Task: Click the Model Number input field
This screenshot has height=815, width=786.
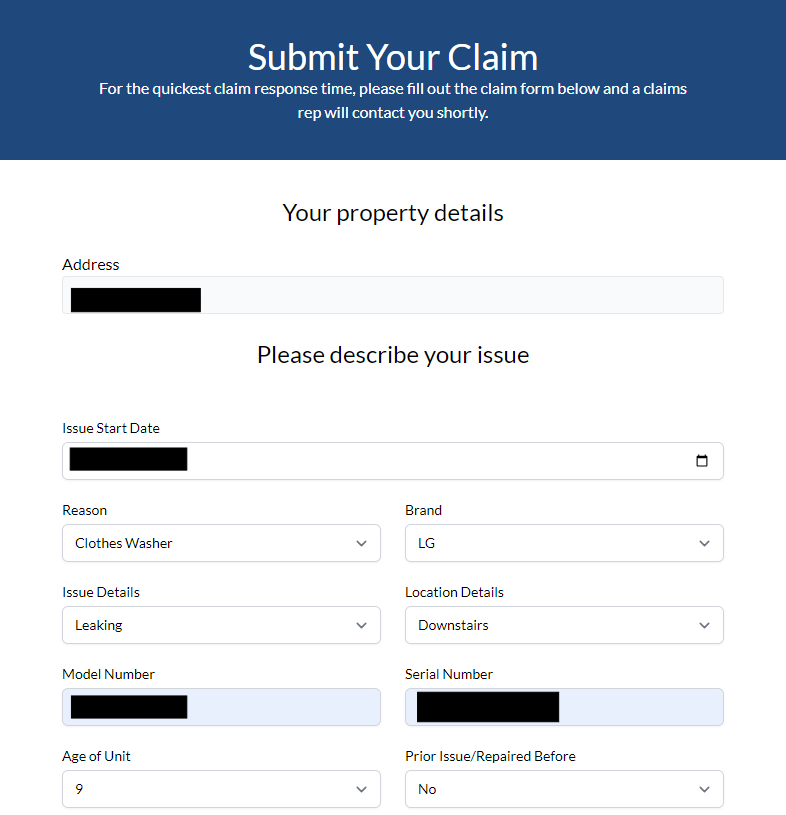Action: tap(220, 707)
